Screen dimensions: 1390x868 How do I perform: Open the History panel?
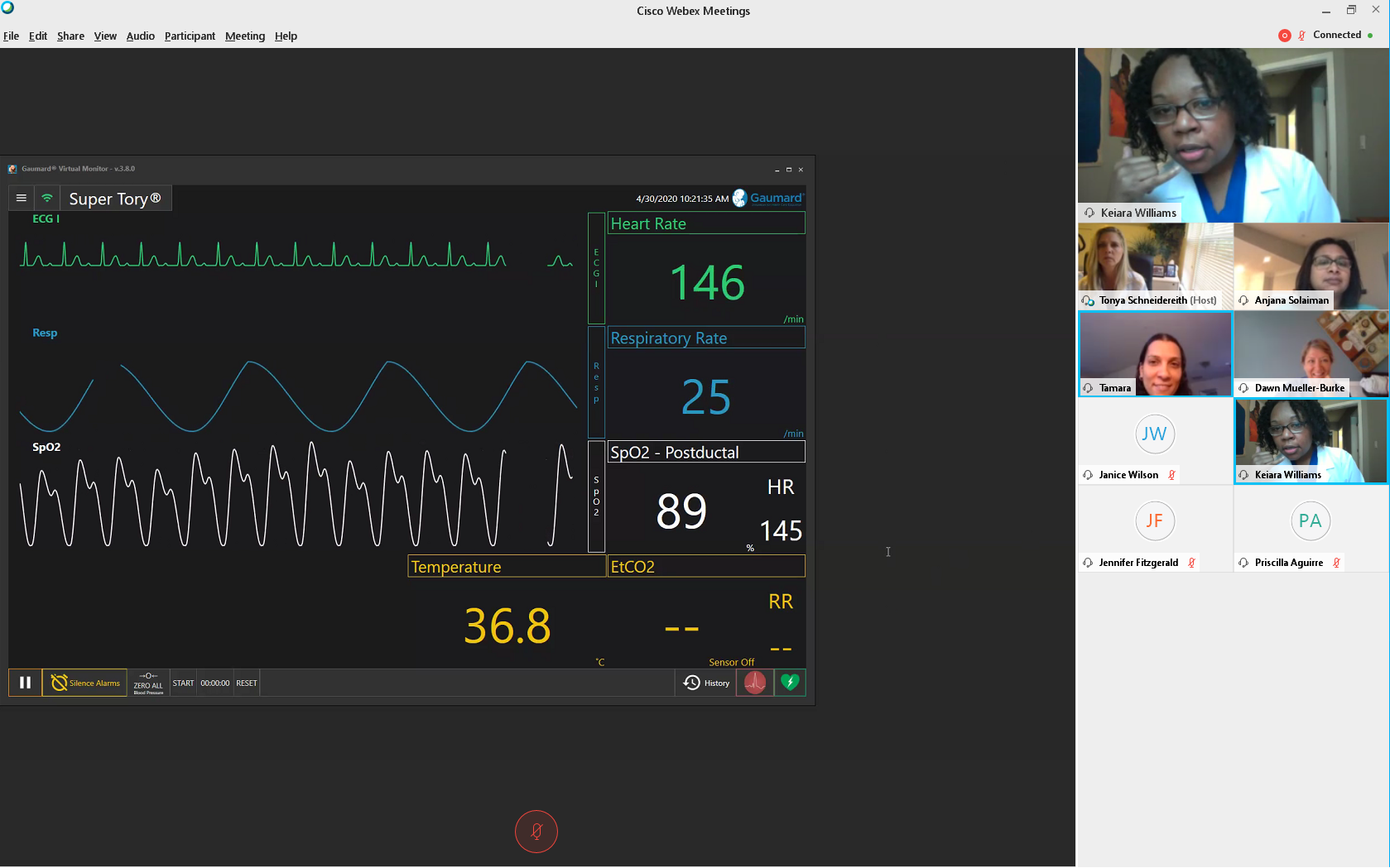(x=706, y=683)
